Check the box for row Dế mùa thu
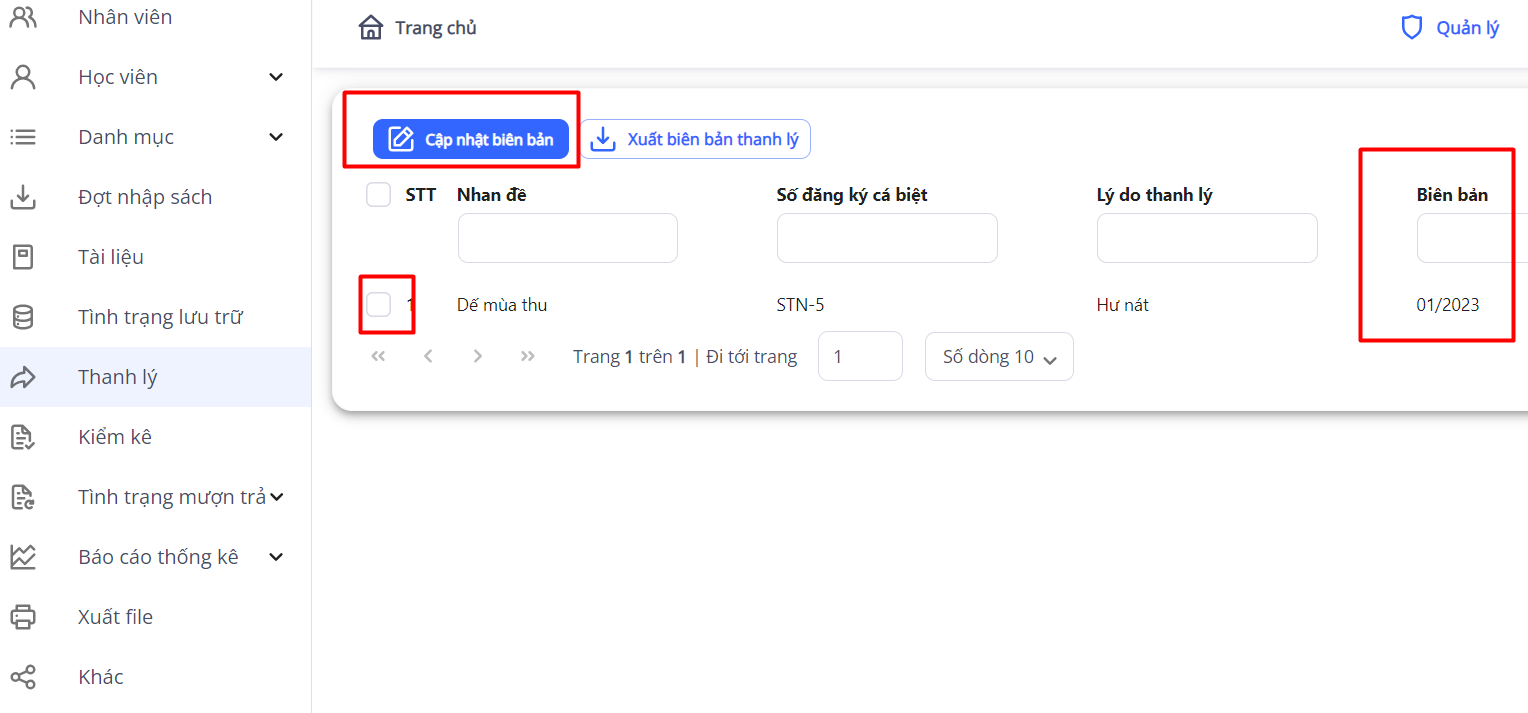This screenshot has width=1528, height=713. (x=378, y=305)
